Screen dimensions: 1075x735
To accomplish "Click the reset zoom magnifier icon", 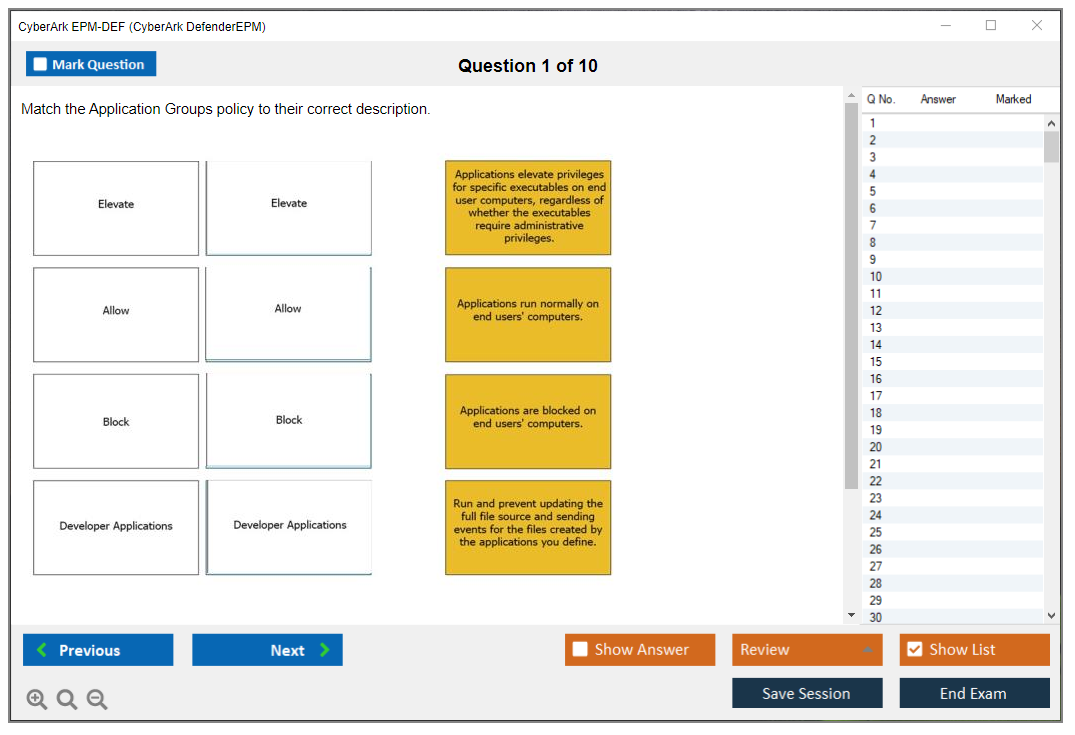I will pyautogui.click(x=67, y=699).
